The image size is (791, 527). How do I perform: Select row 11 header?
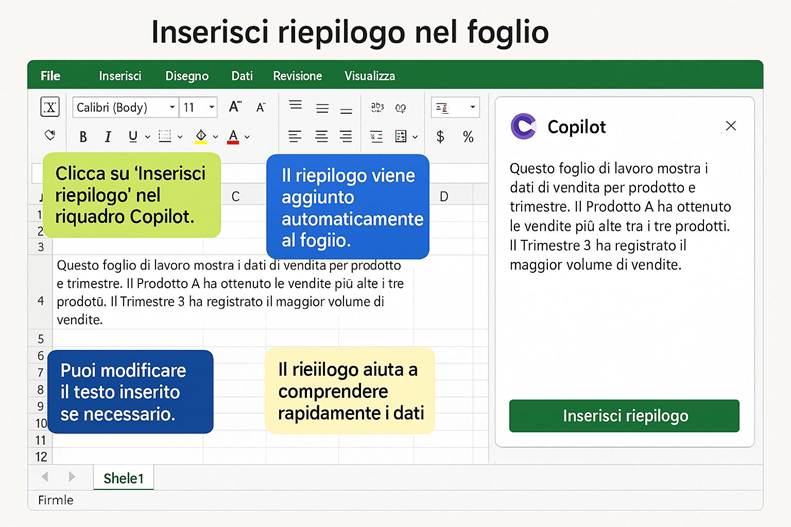41,440
